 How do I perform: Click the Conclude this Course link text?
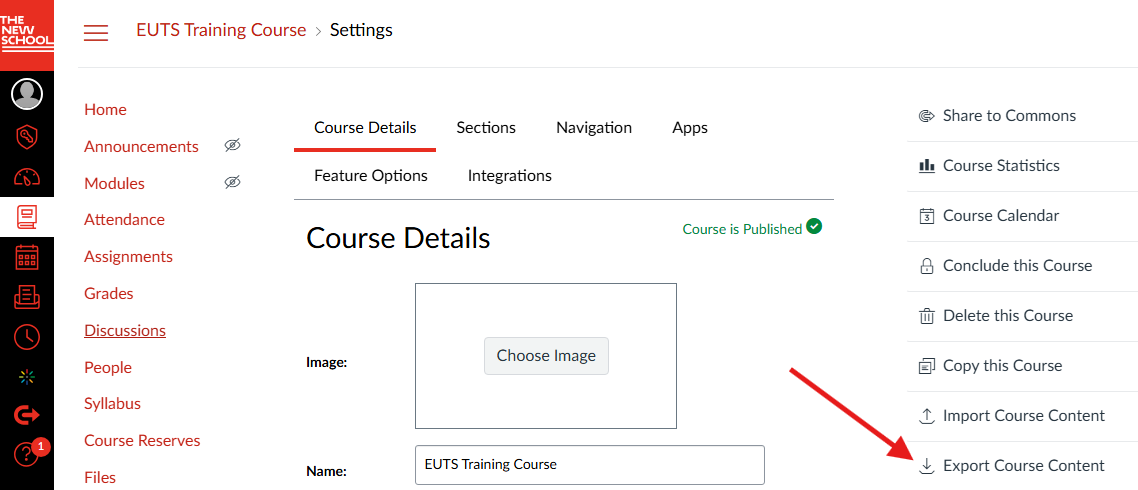coord(1018,266)
